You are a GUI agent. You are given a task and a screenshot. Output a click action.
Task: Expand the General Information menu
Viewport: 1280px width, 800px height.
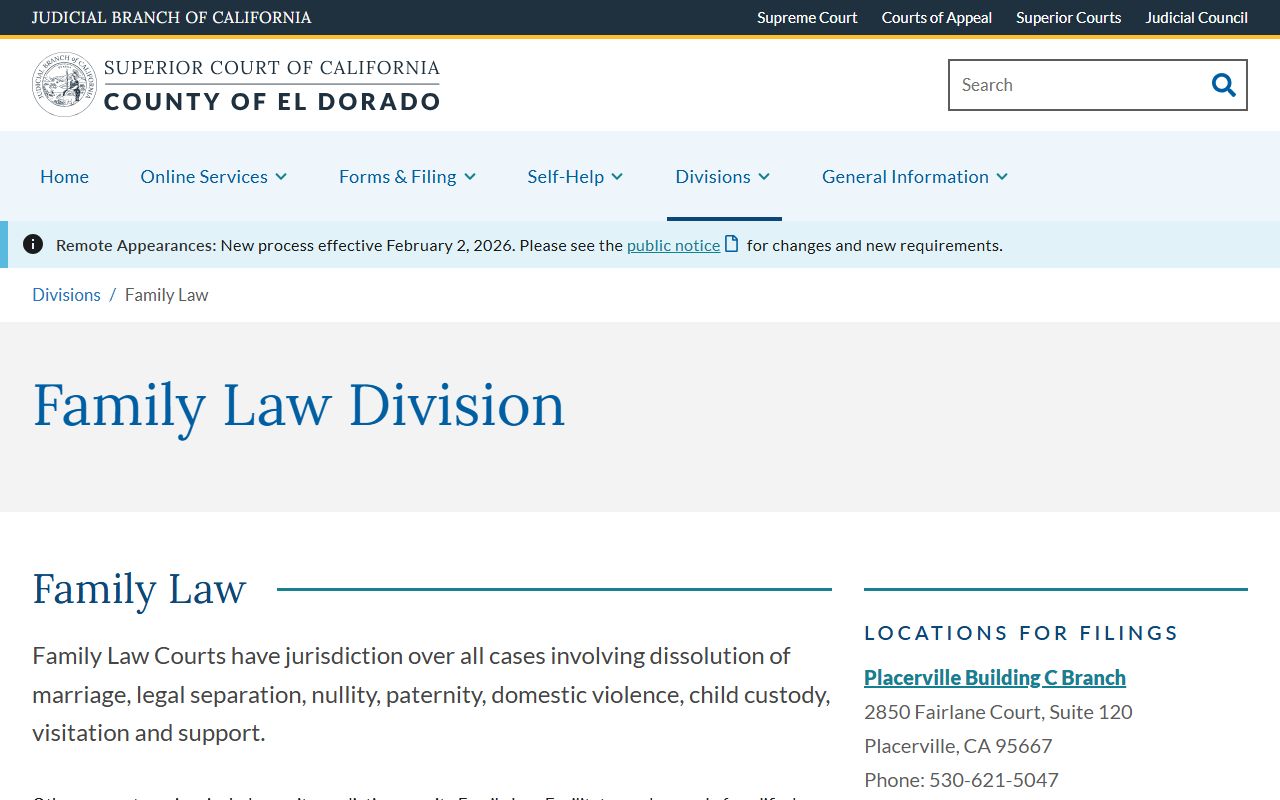coord(915,176)
